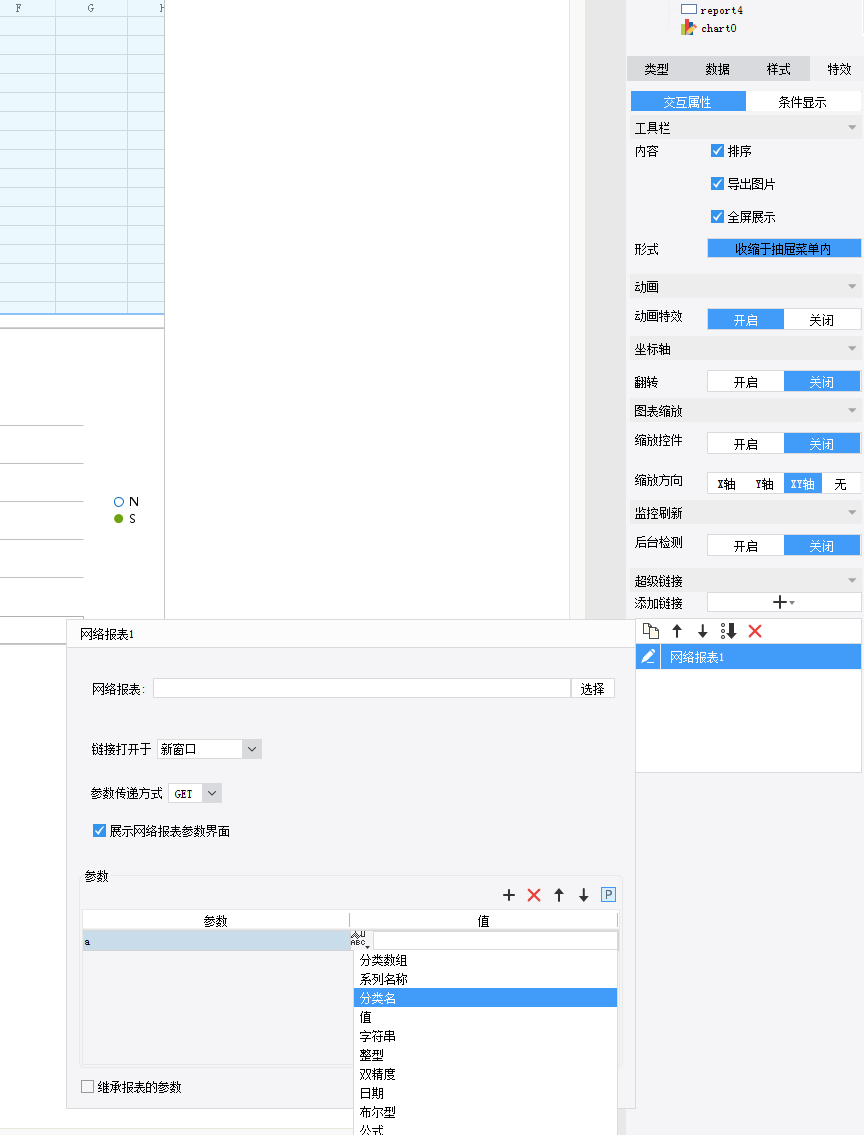Click S legend item in chart
Viewport: 864px width, 1135px height.
pyautogui.click(x=125, y=518)
